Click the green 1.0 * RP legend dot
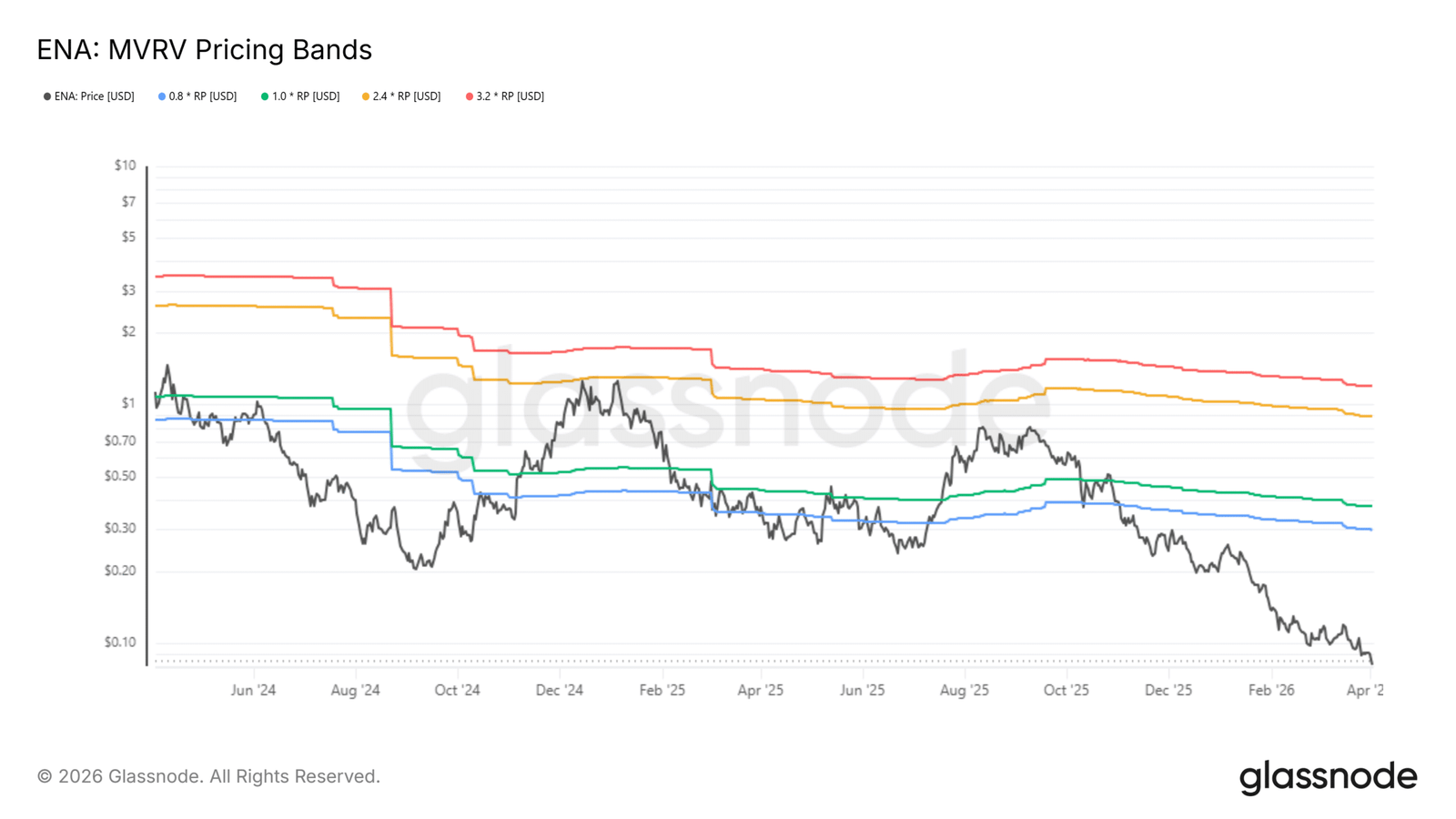The image size is (1456, 819). 265,96
